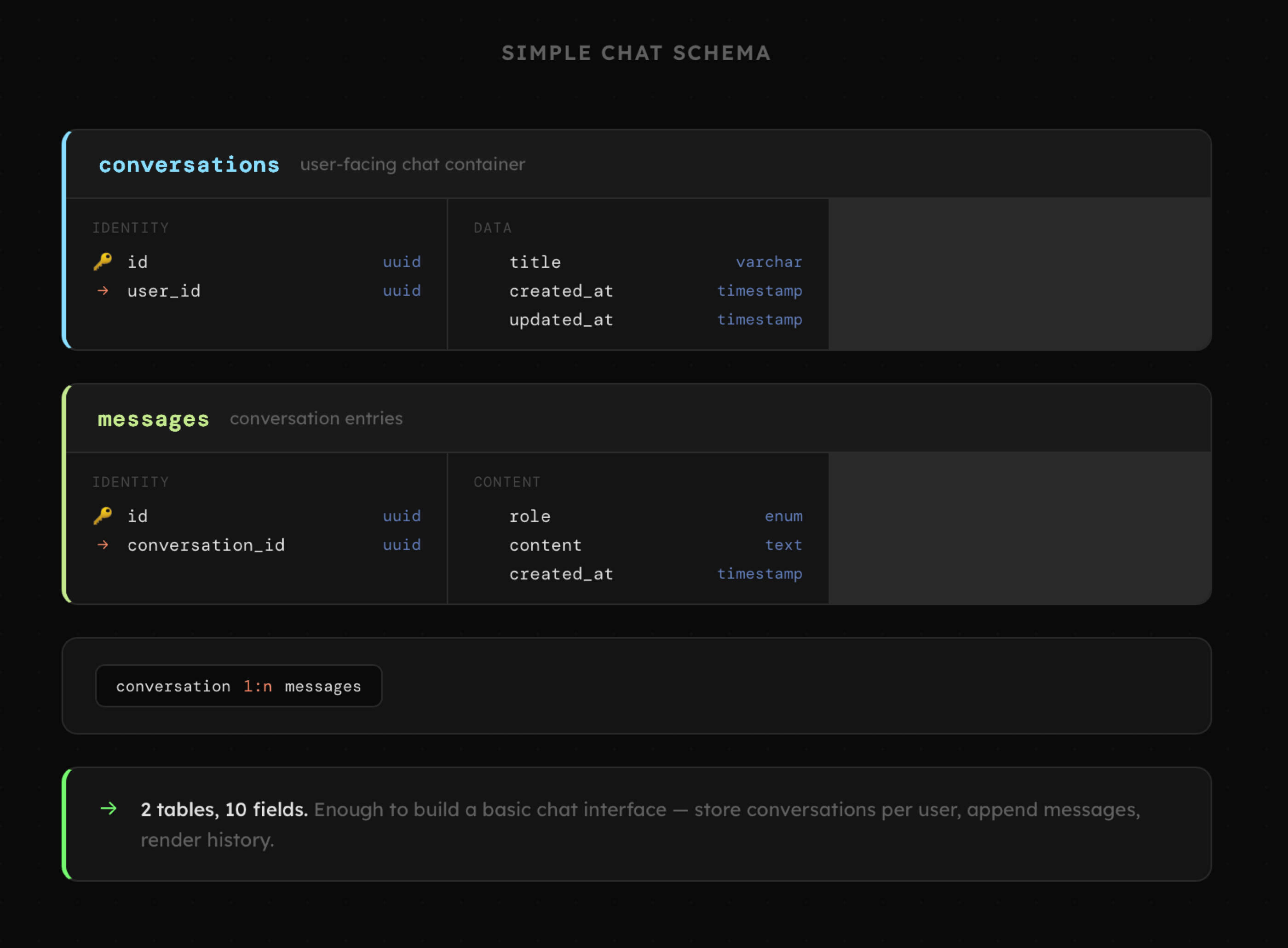Click the content field in messages

click(x=546, y=545)
